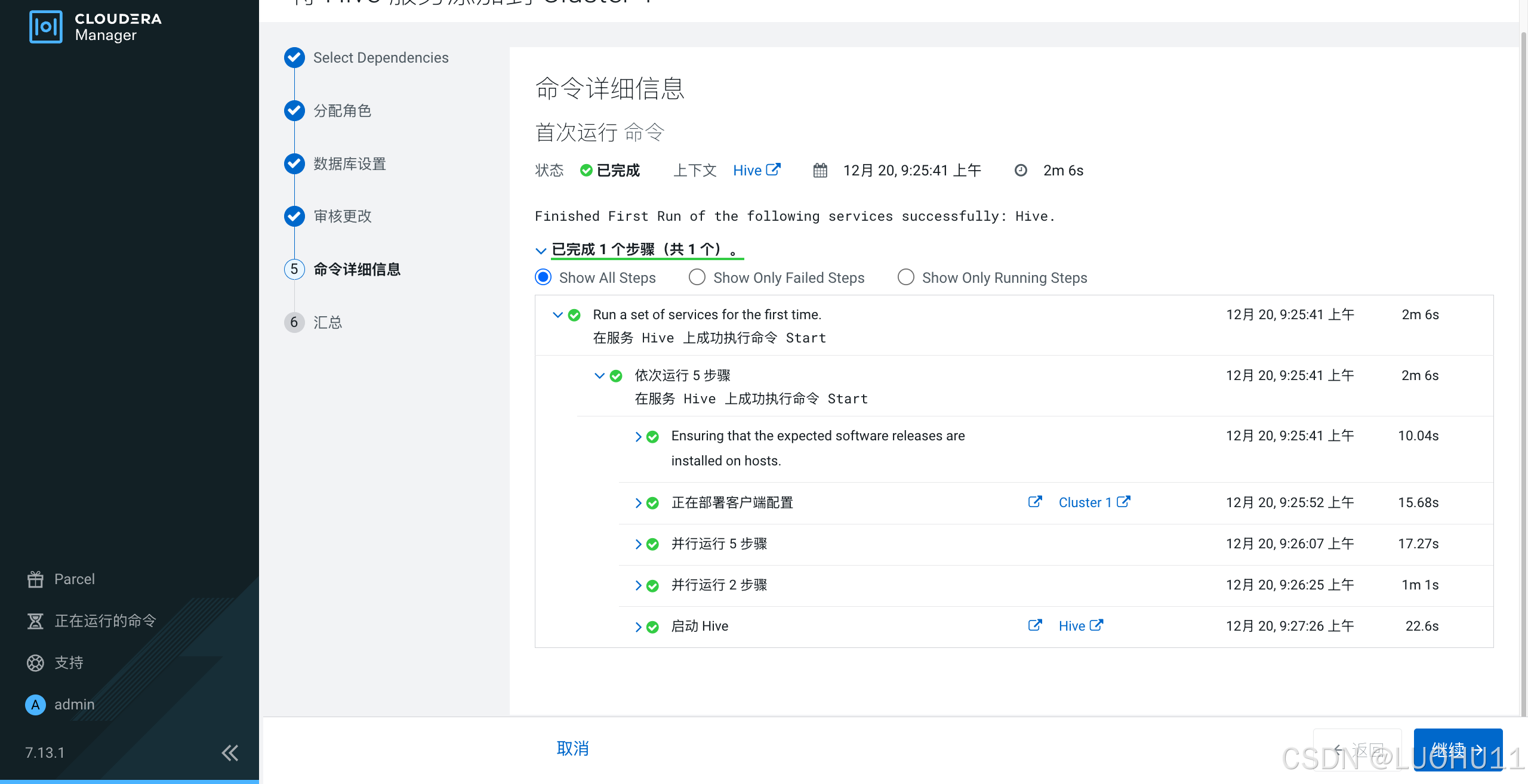Go to Select Dependencies wizard step
The height and width of the screenshot is (784, 1528).
[380, 58]
